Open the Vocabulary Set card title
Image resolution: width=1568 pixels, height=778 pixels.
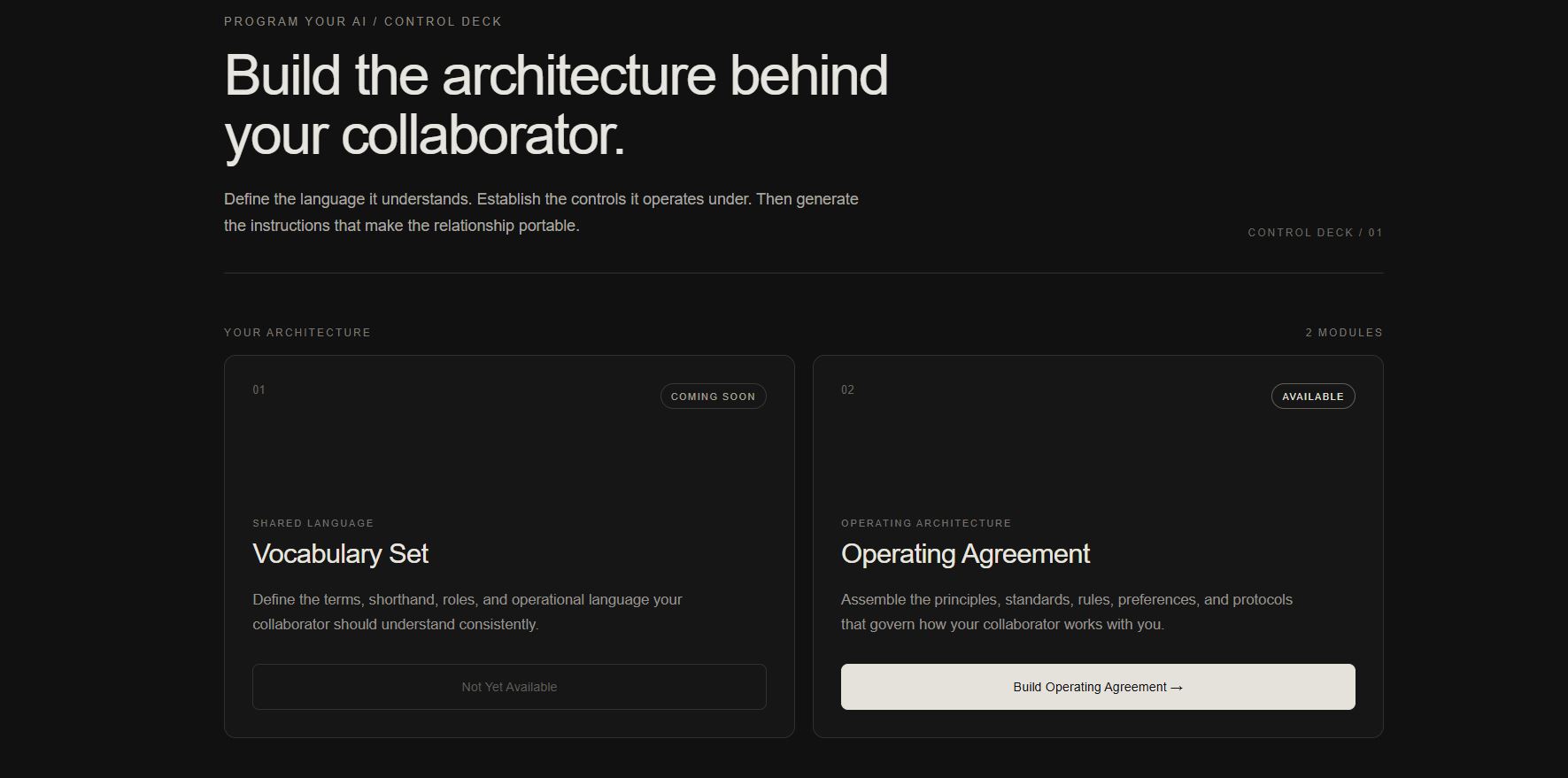(x=340, y=554)
